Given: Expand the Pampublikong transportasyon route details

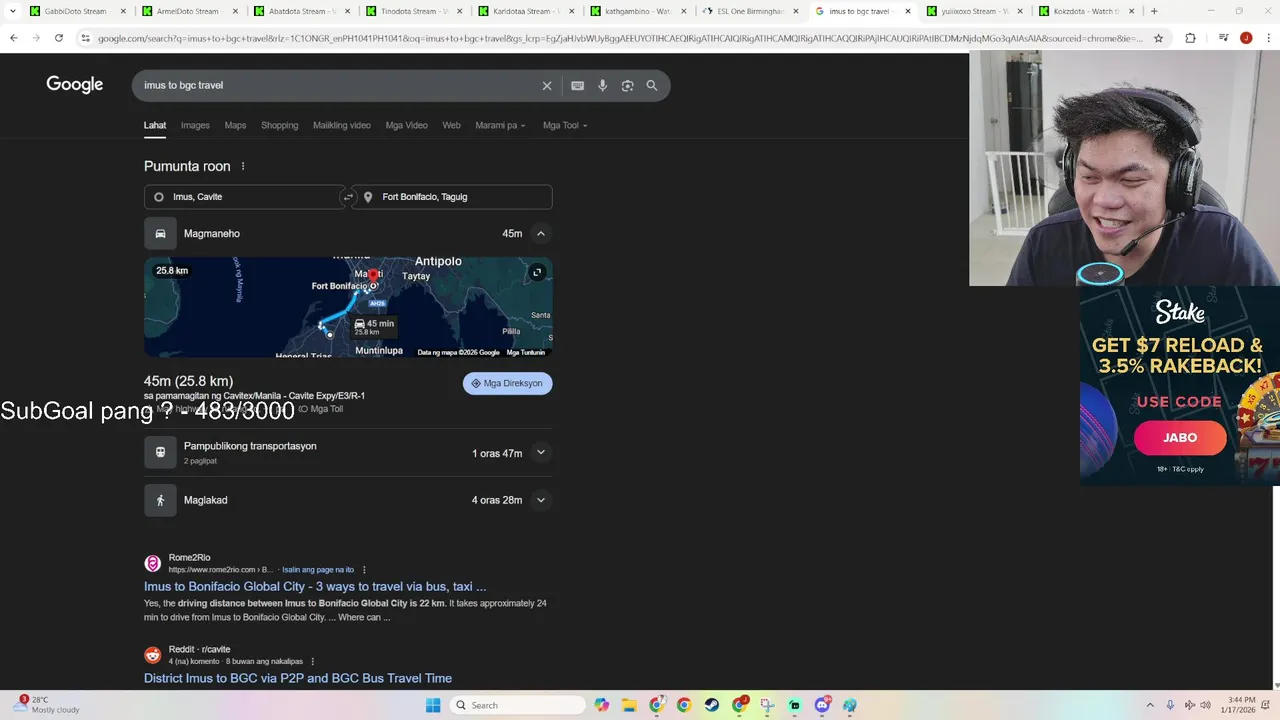Looking at the screenshot, I should tap(540, 452).
